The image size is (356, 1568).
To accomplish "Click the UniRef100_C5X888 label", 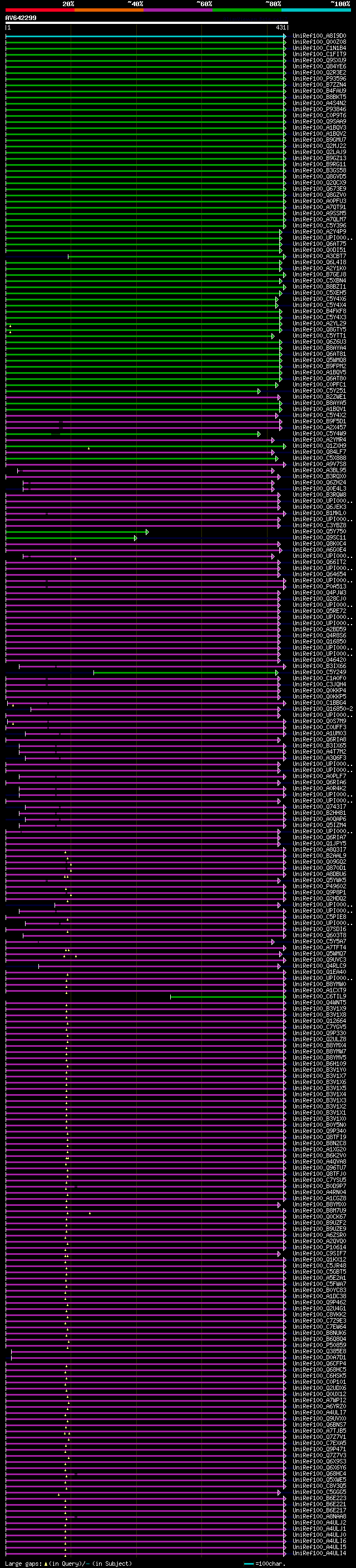I will click(319, 458).
